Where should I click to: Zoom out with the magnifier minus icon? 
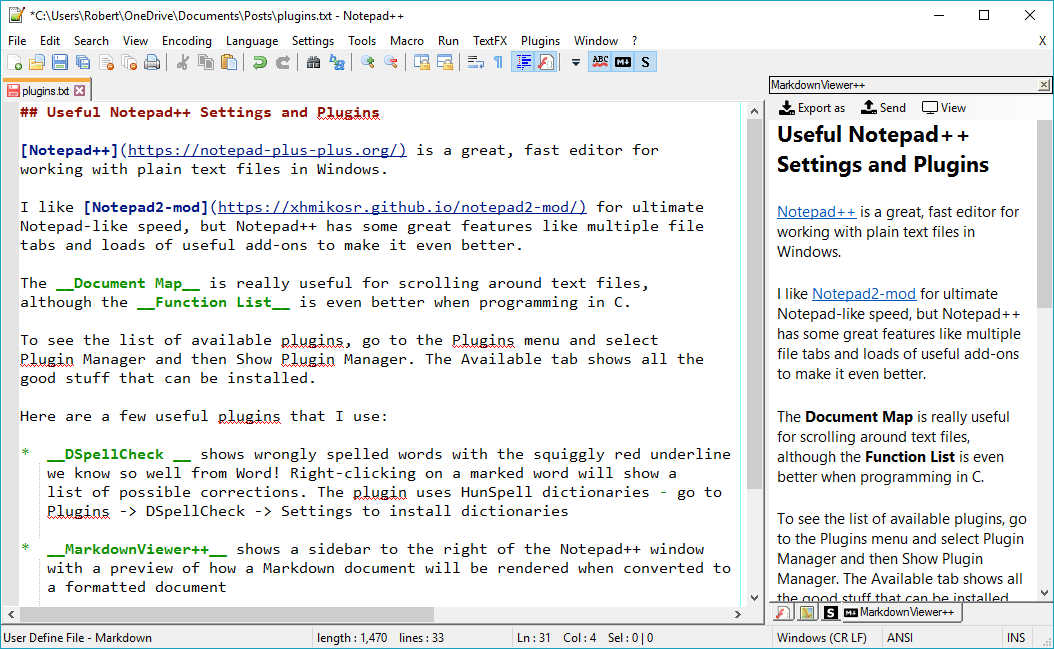click(x=391, y=63)
